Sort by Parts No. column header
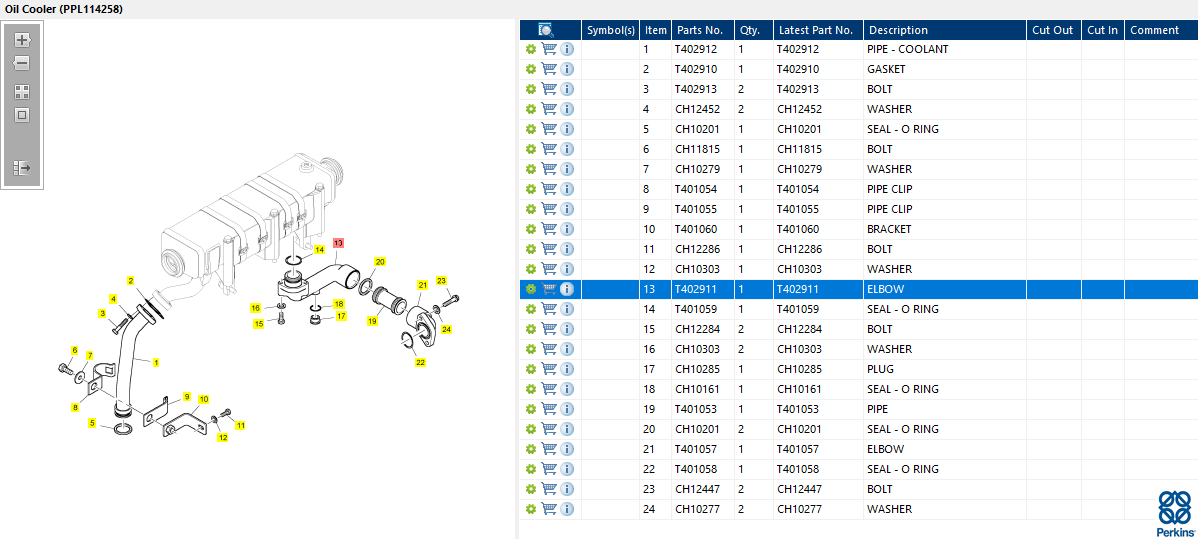Image resolution: width=1198 pixels, height=539 pixels. coord(702,30)
